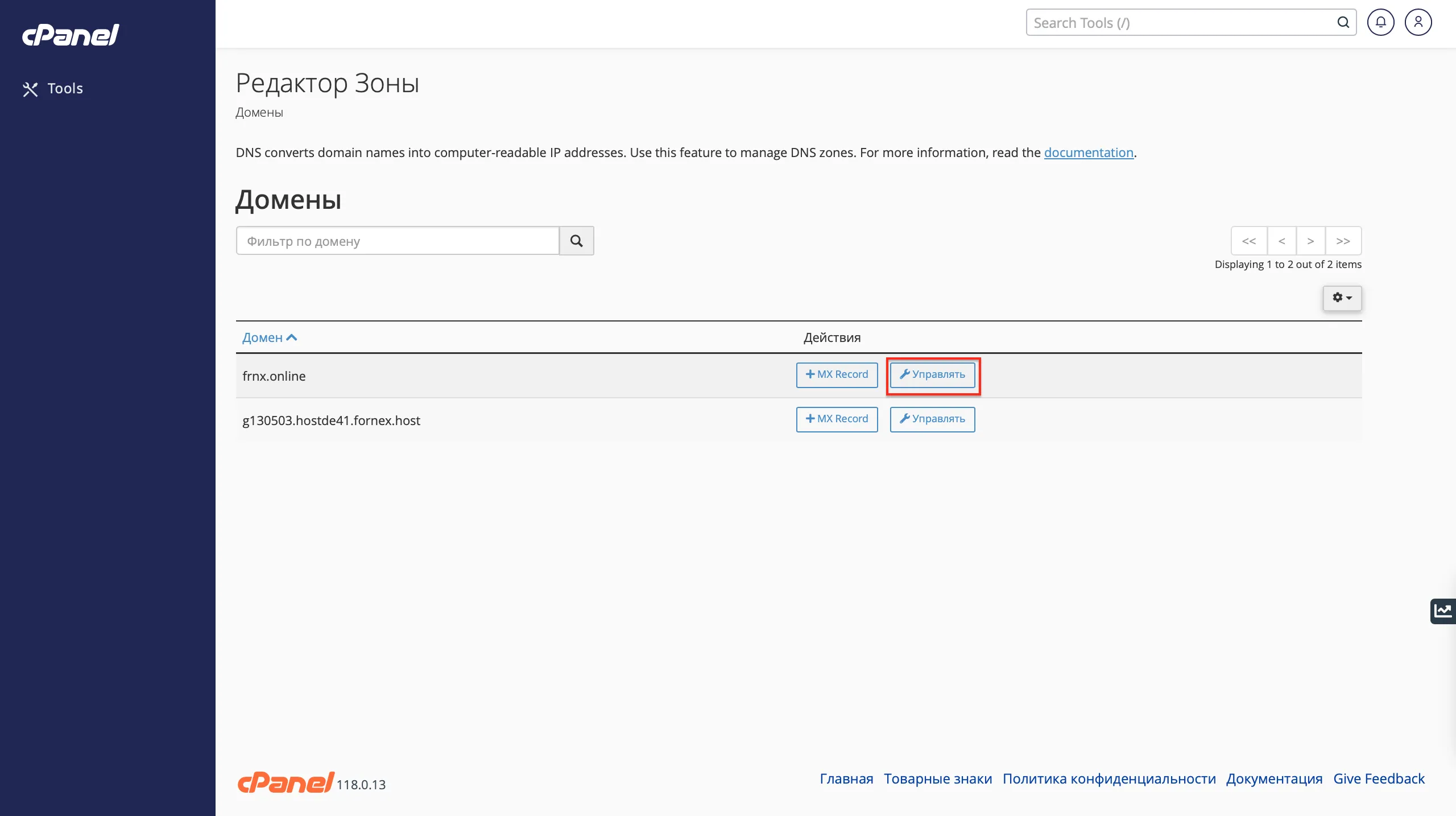This screenshot has height=816, width=1456.
Task: Open the gear settings dropdown
Action: pos(1342,298)
